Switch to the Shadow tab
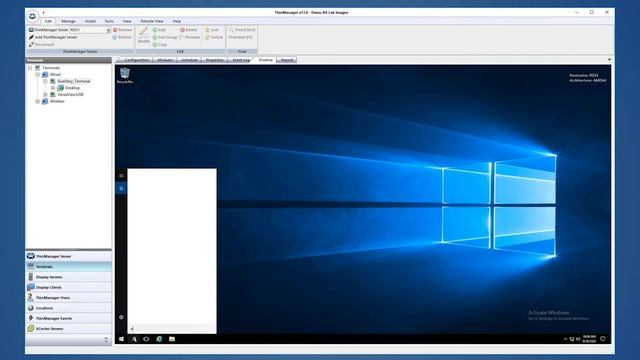640x360 pixels. click(265, 60)
